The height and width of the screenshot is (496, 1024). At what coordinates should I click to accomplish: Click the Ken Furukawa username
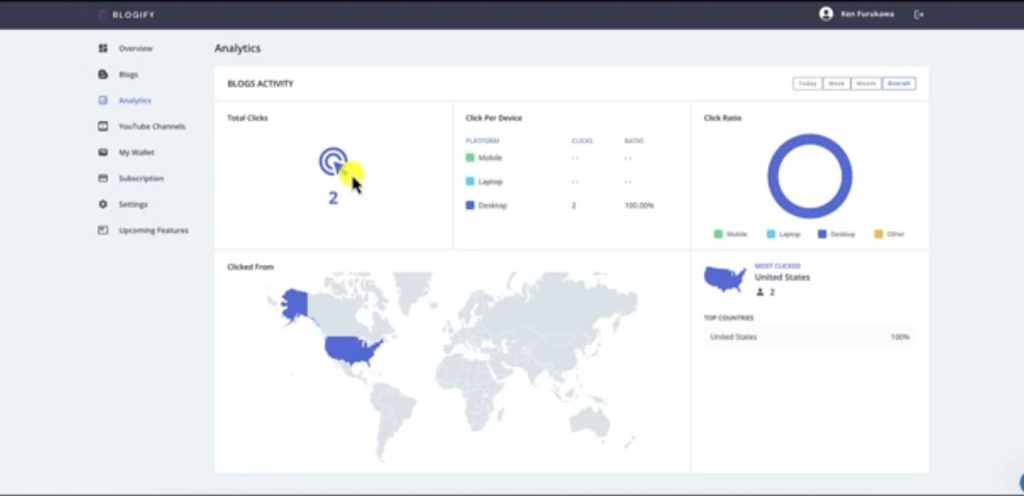tap(866, 14)
